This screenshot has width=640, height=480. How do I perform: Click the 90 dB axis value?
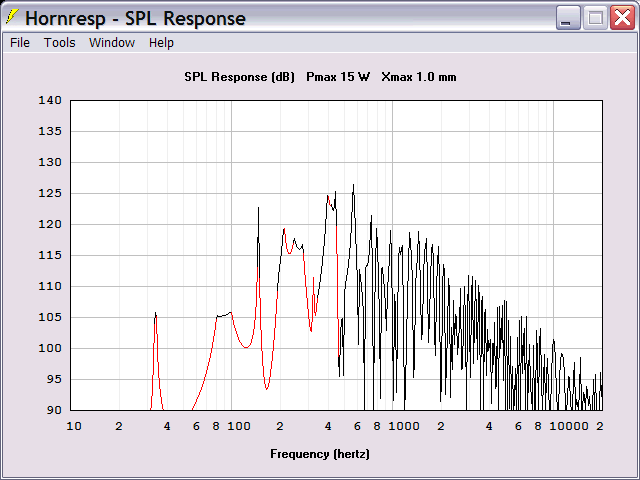(53, 410)
